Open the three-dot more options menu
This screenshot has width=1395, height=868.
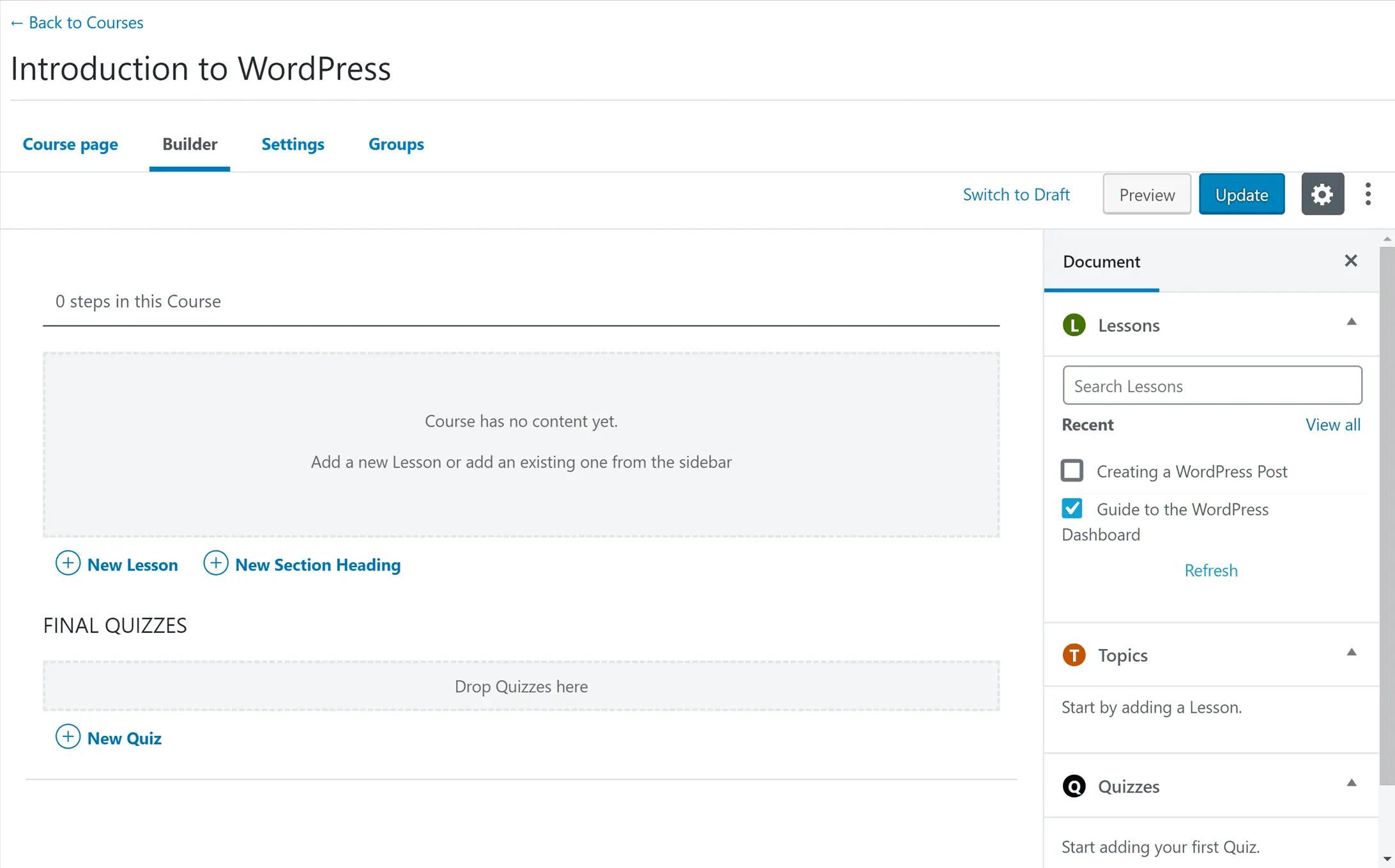(1368, 194)
